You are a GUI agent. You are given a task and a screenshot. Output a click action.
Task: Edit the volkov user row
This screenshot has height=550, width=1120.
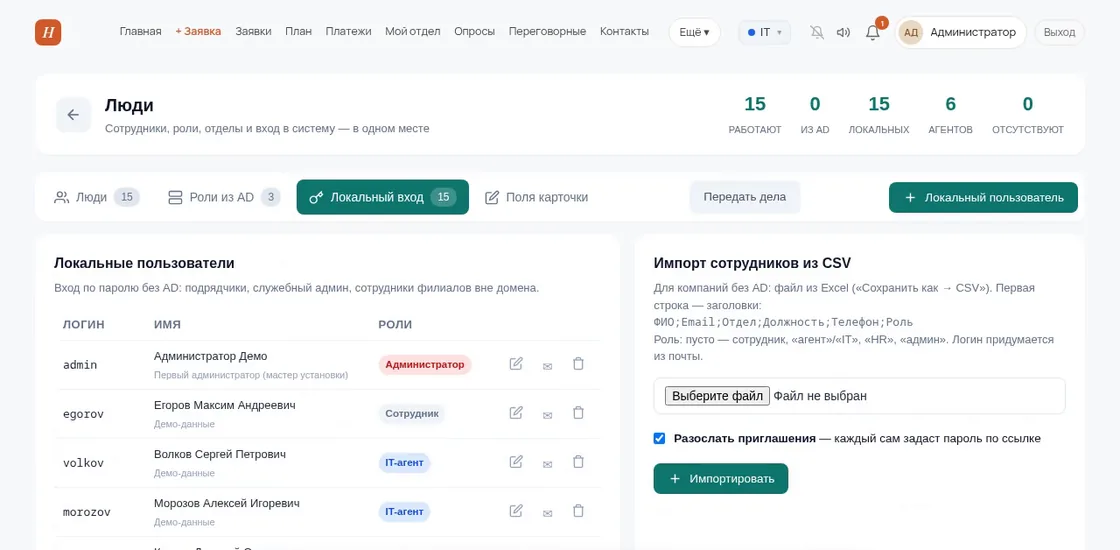(516, 462)
